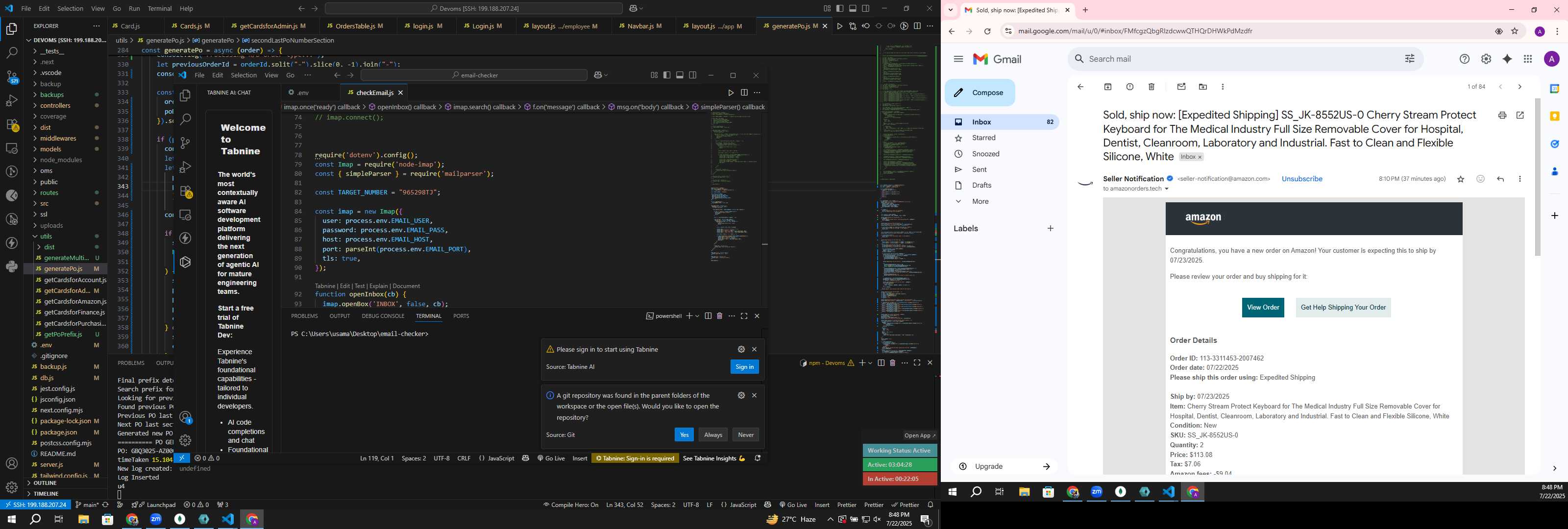Viewport: 1568px width, 529px height.
Task: Report the email as spam
Action: 1130,87
